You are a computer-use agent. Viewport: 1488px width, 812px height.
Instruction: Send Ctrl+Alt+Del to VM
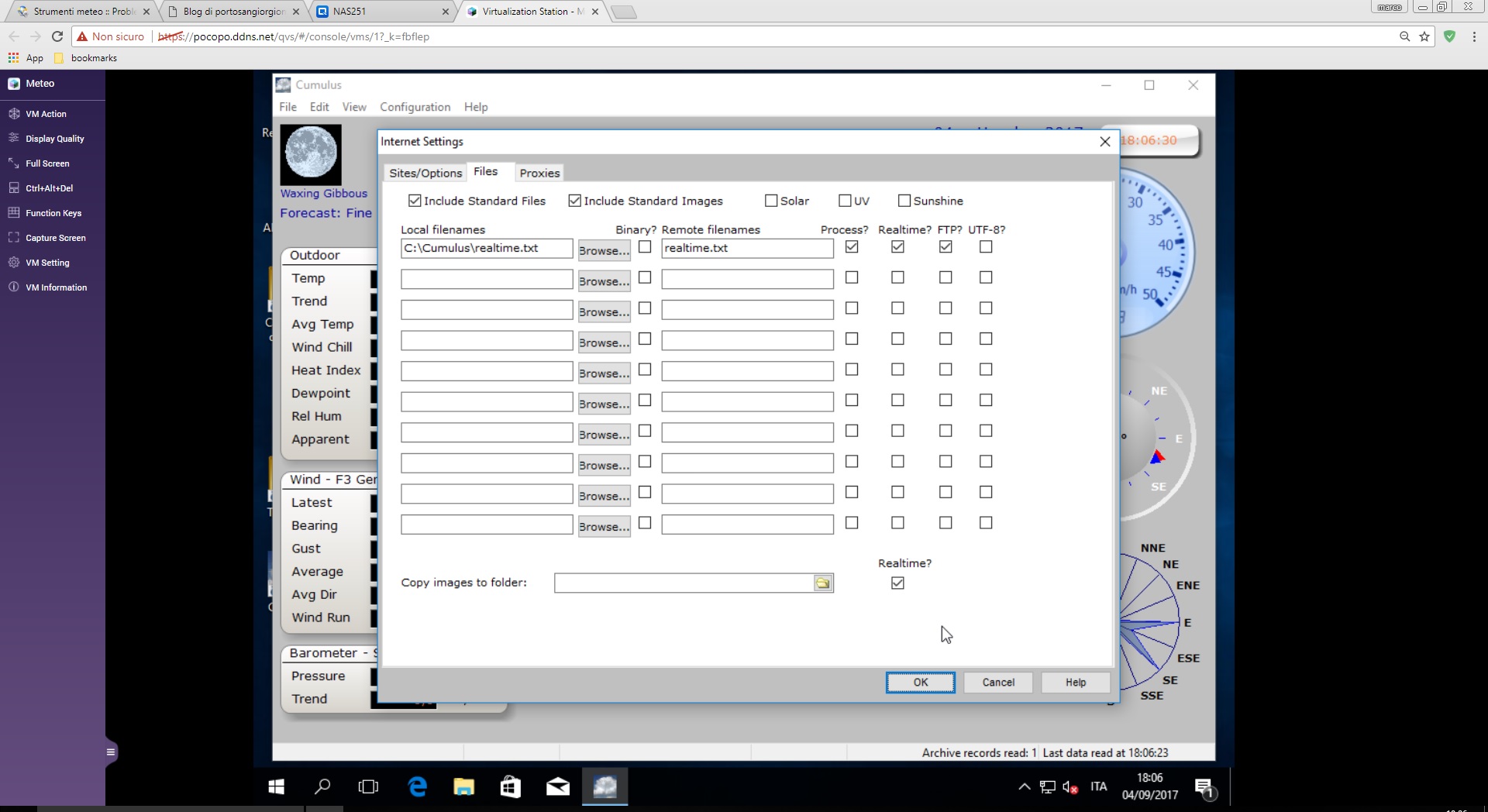point(49,188)
